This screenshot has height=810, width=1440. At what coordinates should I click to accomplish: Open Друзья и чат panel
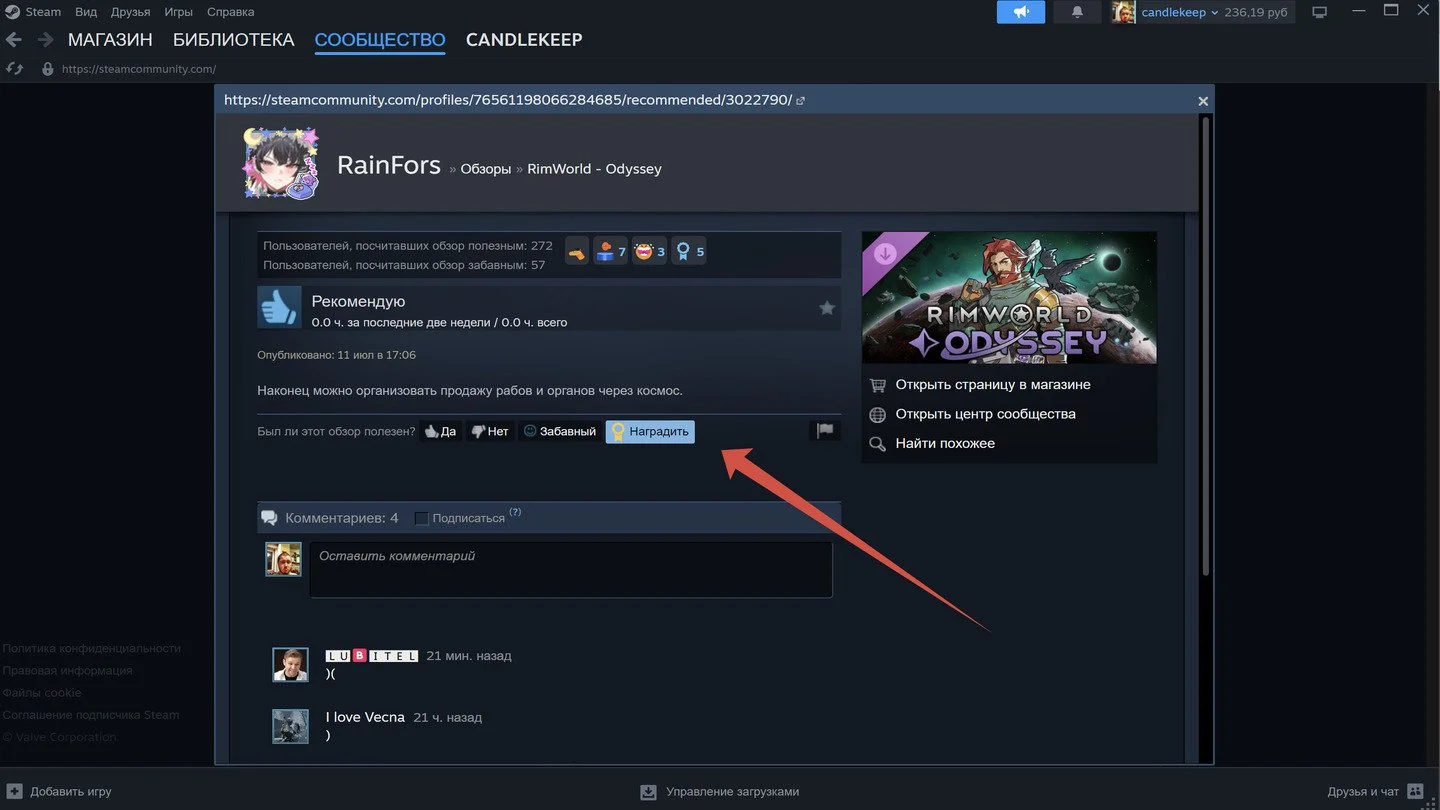coord(1375,791)
